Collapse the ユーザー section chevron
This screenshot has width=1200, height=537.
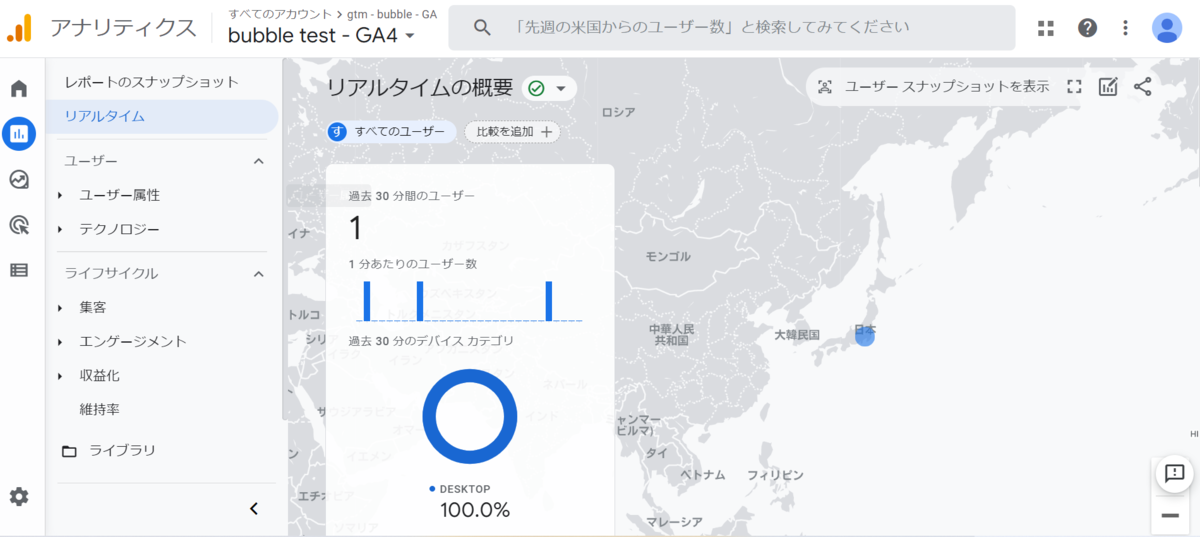coord(258,161)
